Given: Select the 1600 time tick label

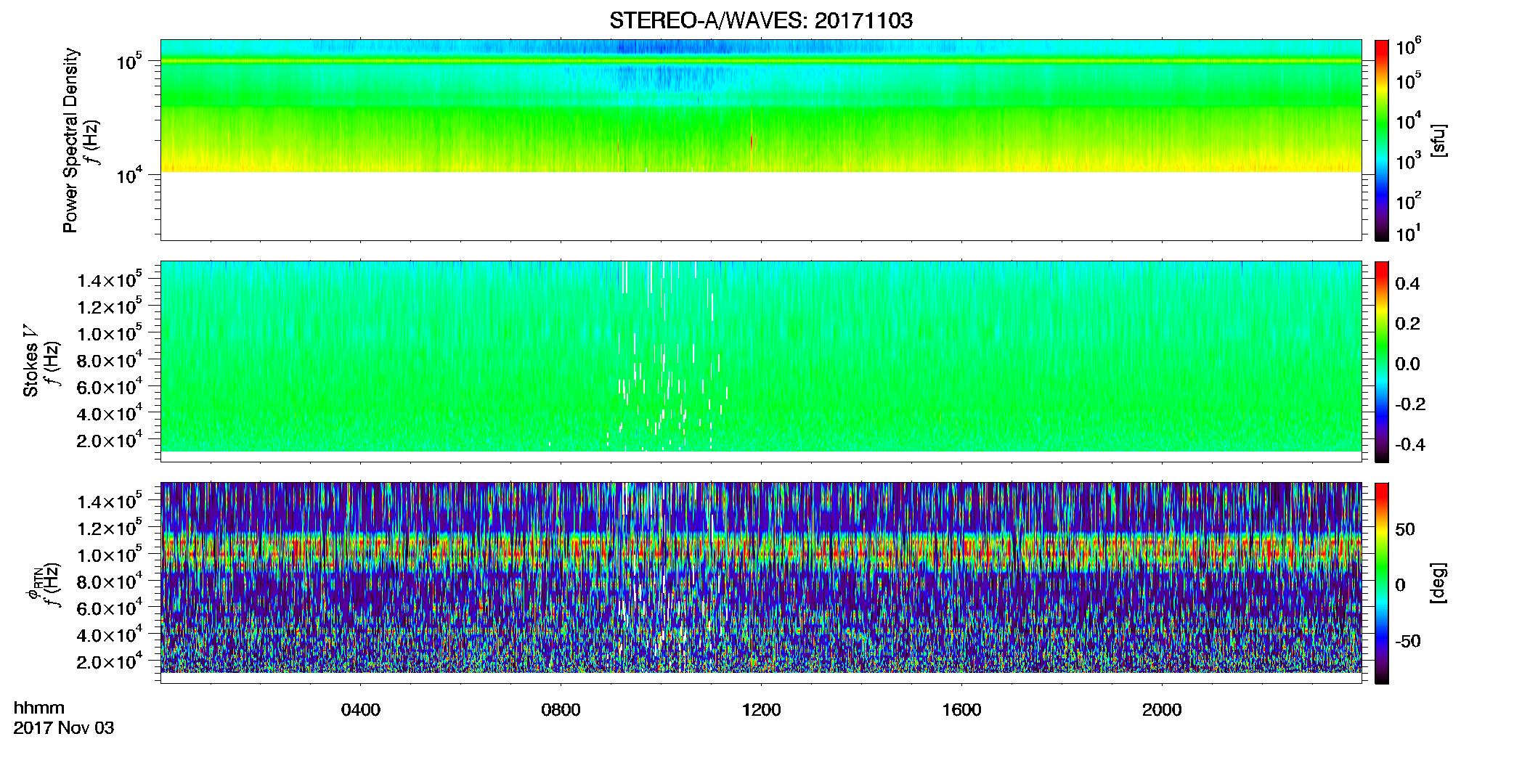Looking at the screenshot, I should 961,710.
